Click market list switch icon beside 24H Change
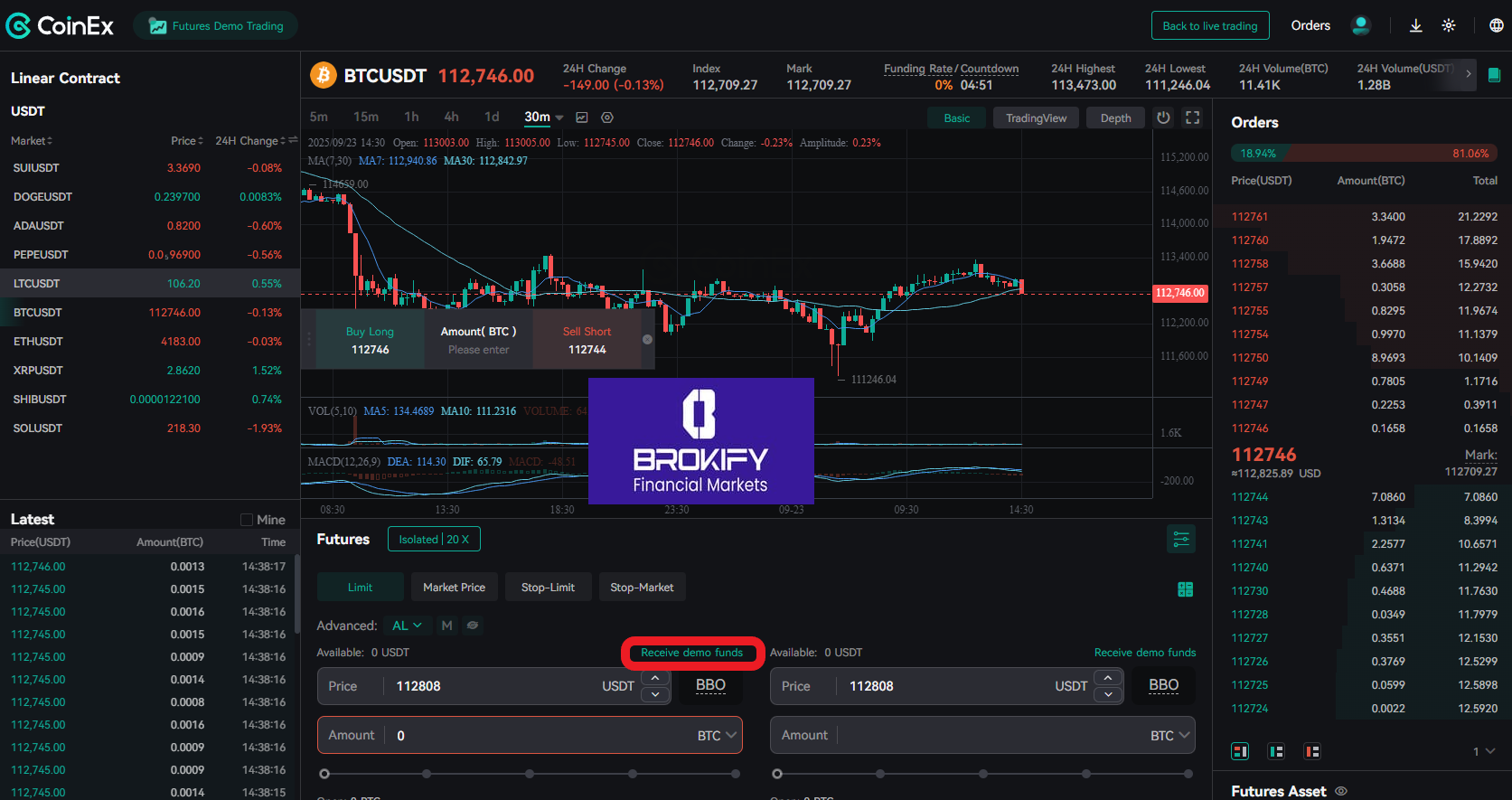Screen dimensions: 1512x800 tap(293, 140)
